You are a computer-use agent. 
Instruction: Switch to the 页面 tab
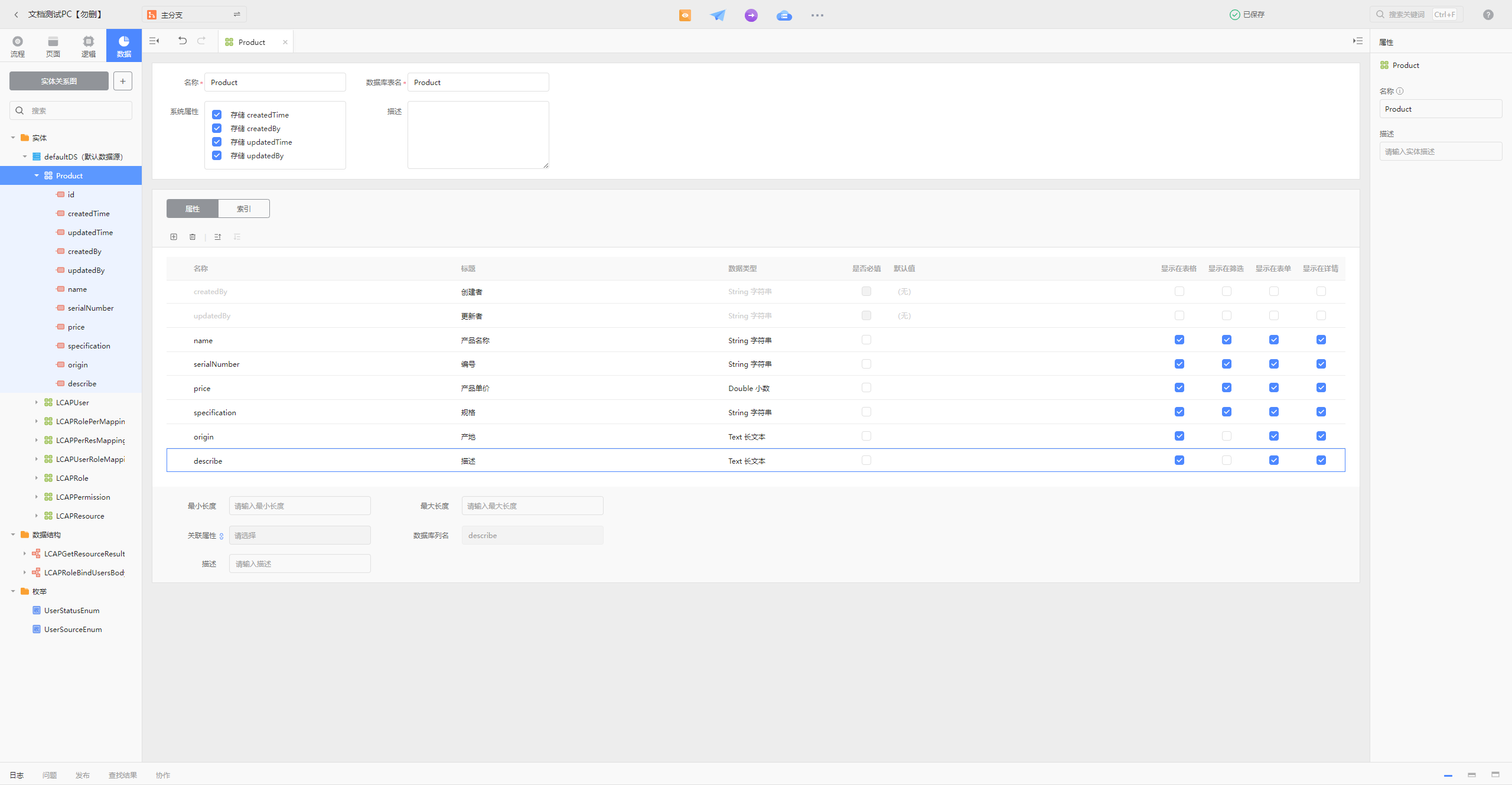(x=53, y=45)
